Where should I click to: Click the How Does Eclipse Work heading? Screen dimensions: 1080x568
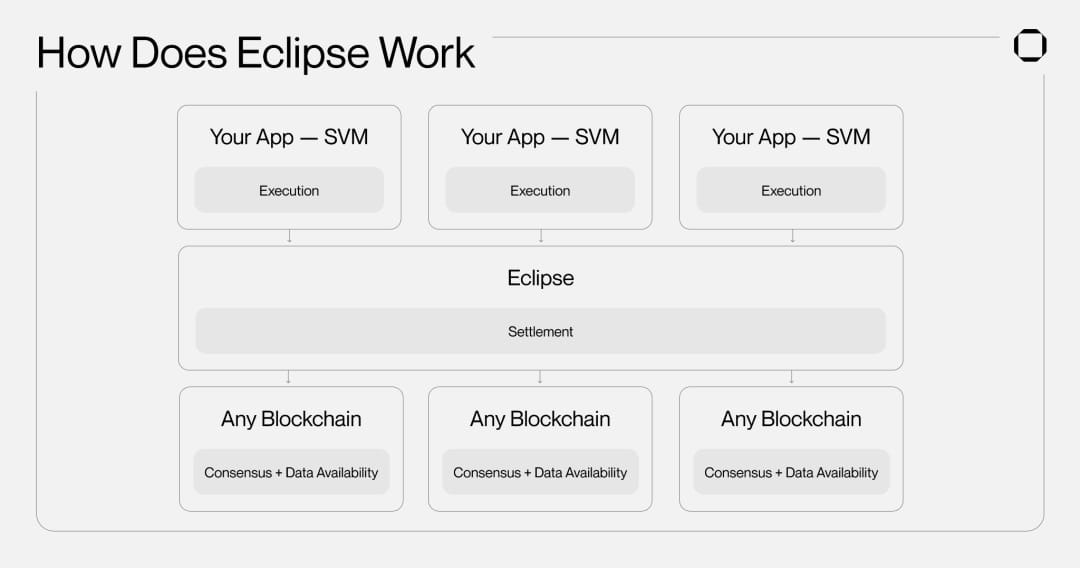point(256,52)
